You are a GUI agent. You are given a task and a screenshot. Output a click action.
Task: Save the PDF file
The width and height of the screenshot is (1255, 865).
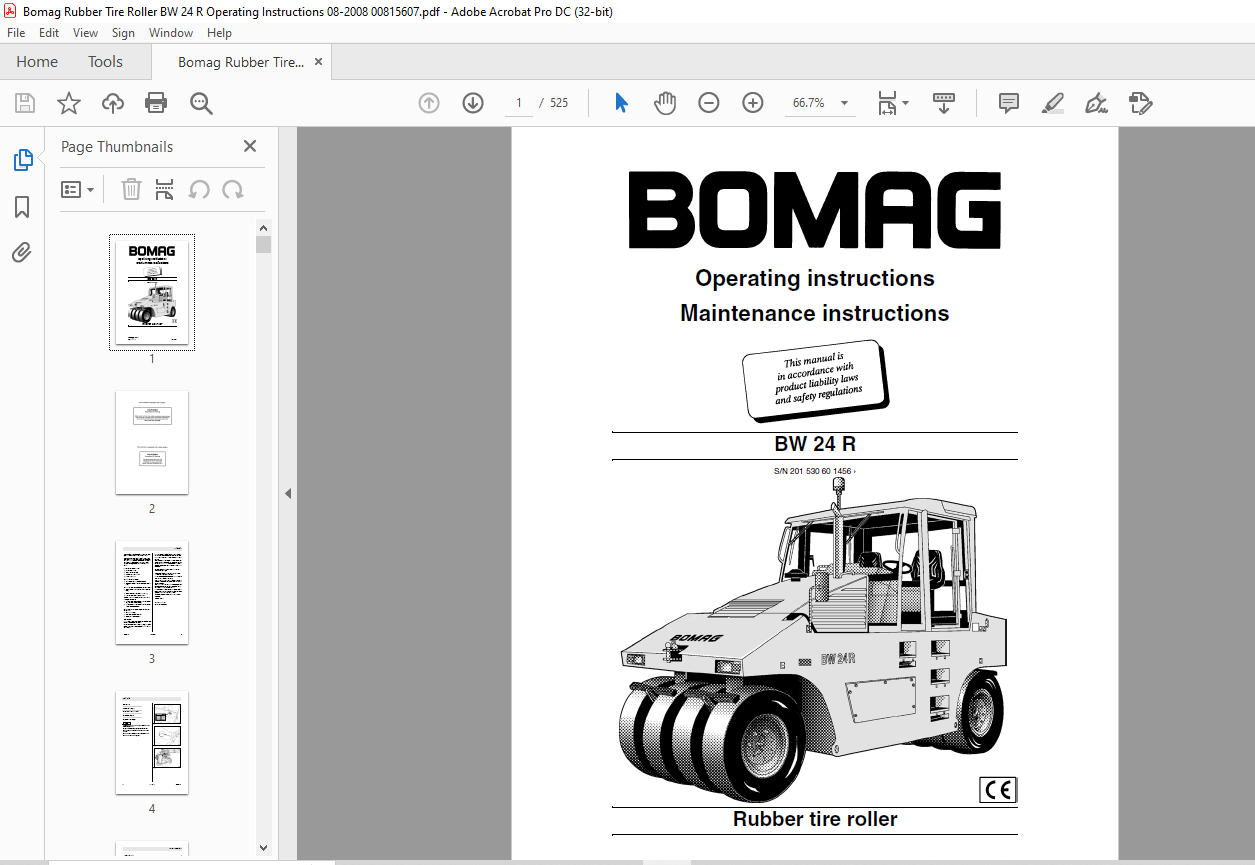point(25,103)
